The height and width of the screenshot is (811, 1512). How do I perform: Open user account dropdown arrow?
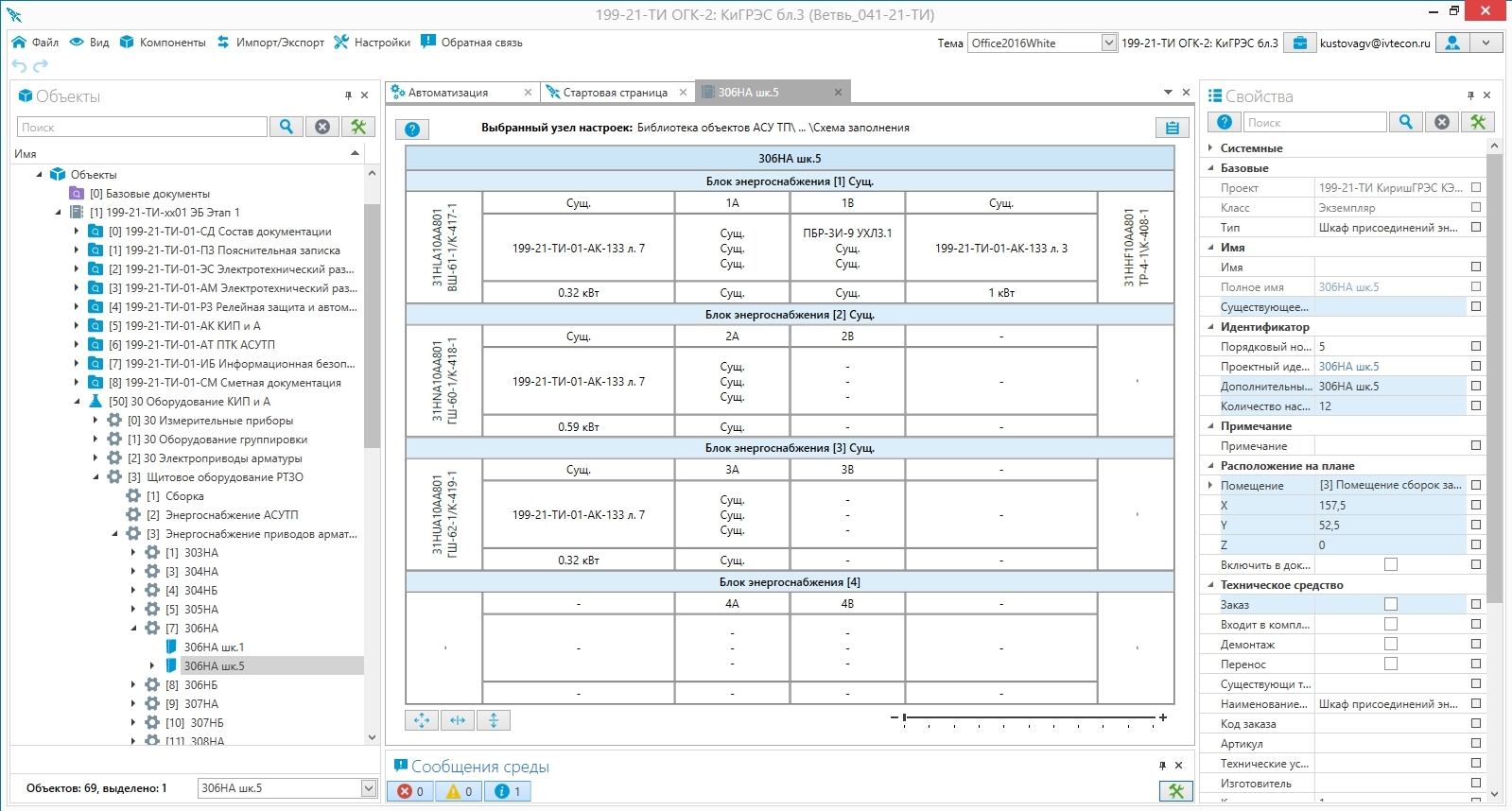coord(1486,43)
